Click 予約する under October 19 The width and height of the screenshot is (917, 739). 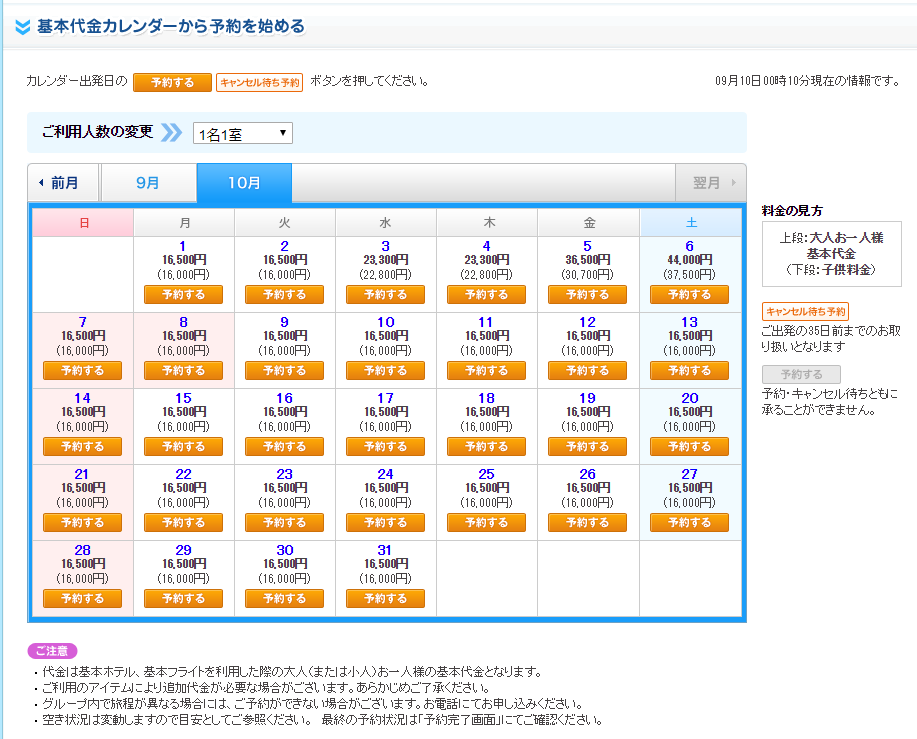(x=587, y=447)
